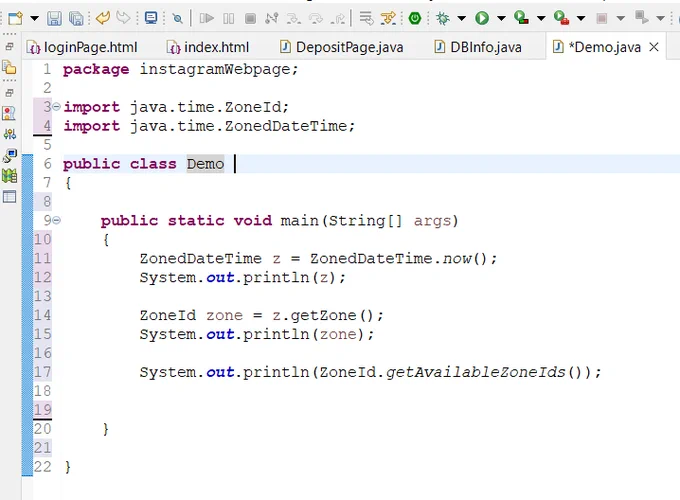Click the Drop to Frame icon
The image size is (680, 500).
coord(366,18)
